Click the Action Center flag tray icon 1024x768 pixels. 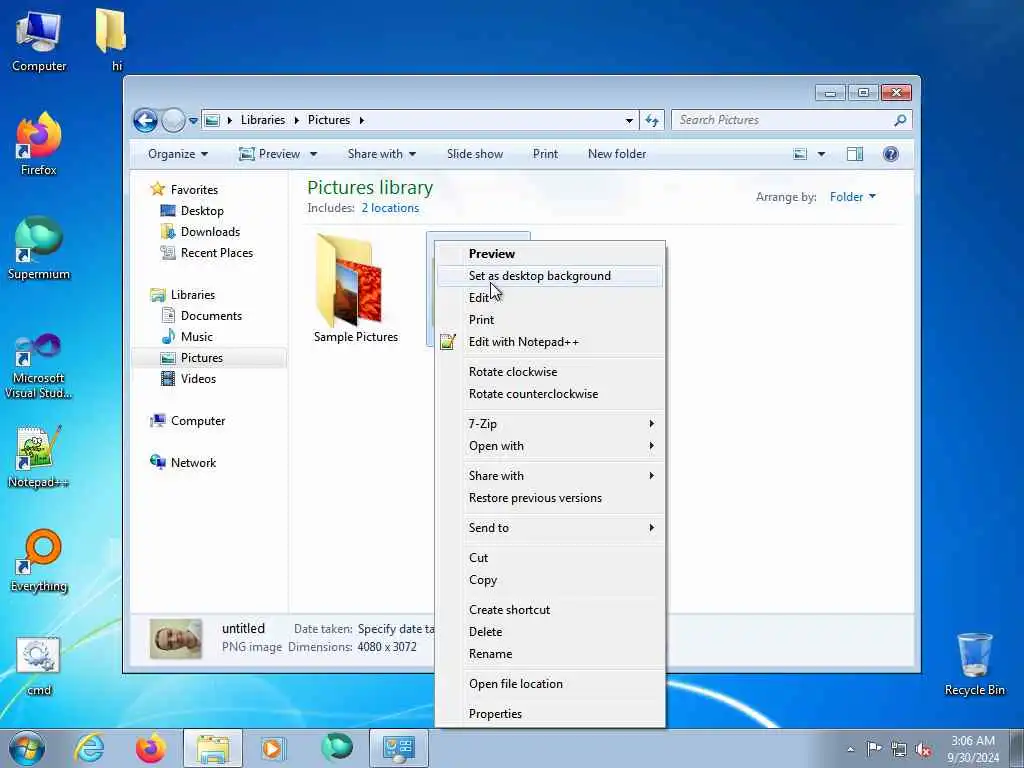pyautogui.click(x=874, y=749)
